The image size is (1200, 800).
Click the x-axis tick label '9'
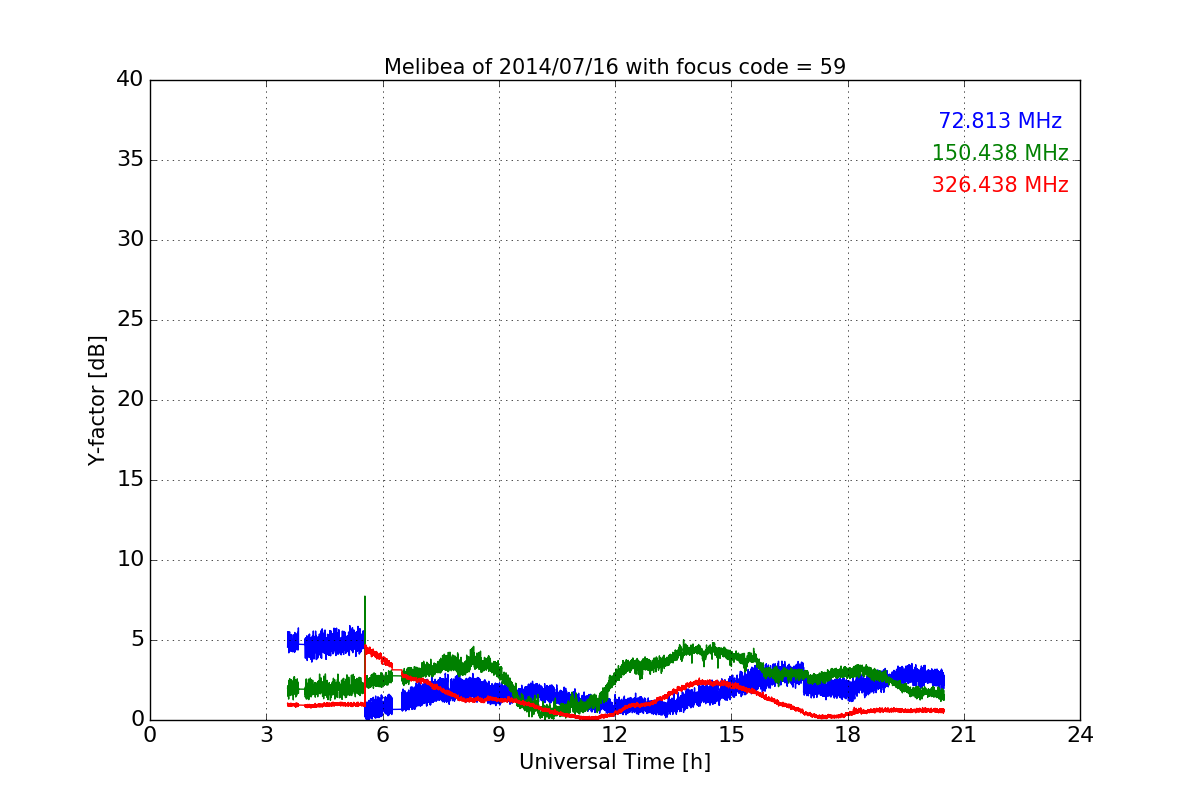pos(499,735)
